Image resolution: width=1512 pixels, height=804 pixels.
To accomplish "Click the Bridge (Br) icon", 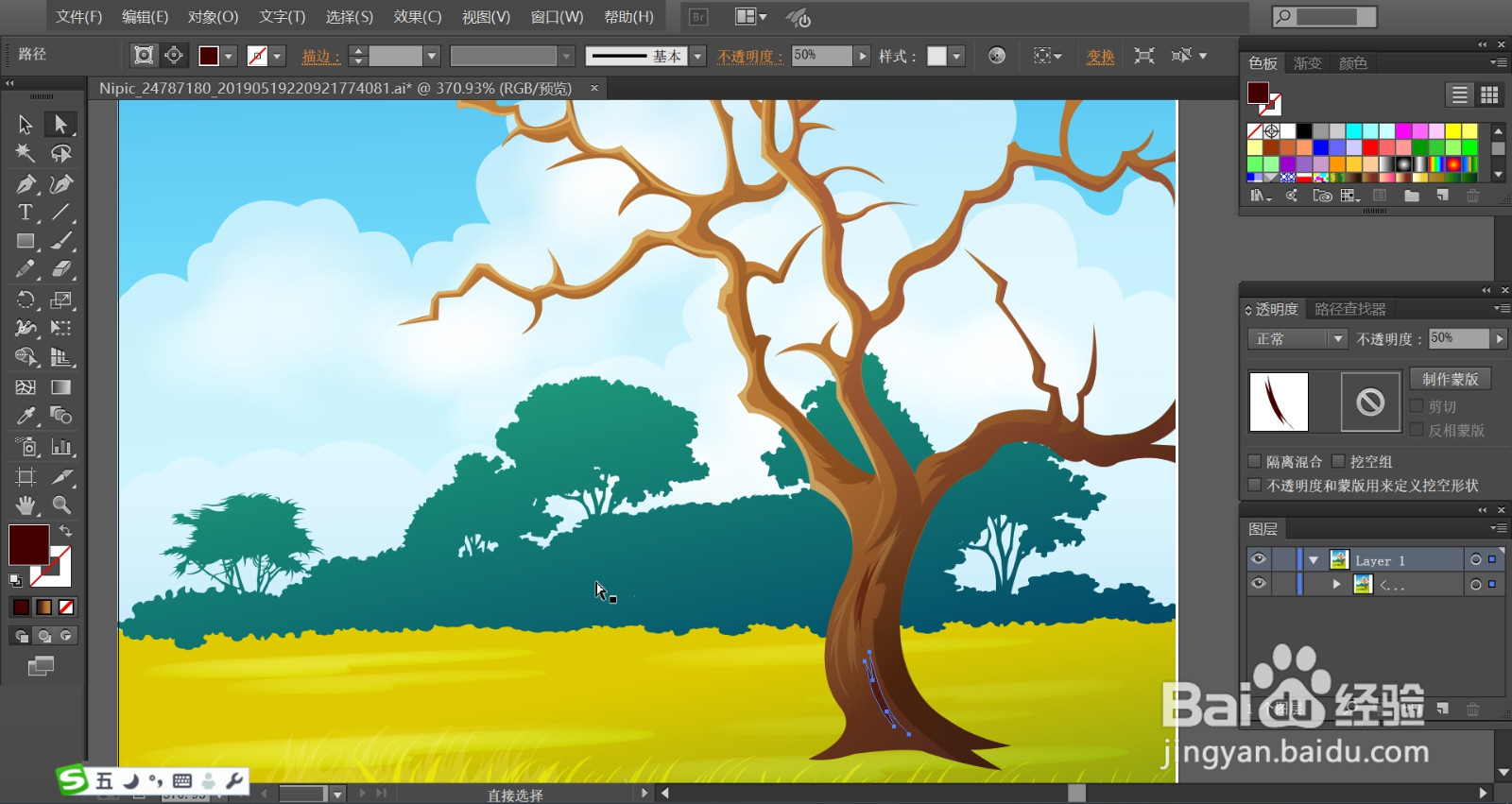I will click(x=698, y=17).
